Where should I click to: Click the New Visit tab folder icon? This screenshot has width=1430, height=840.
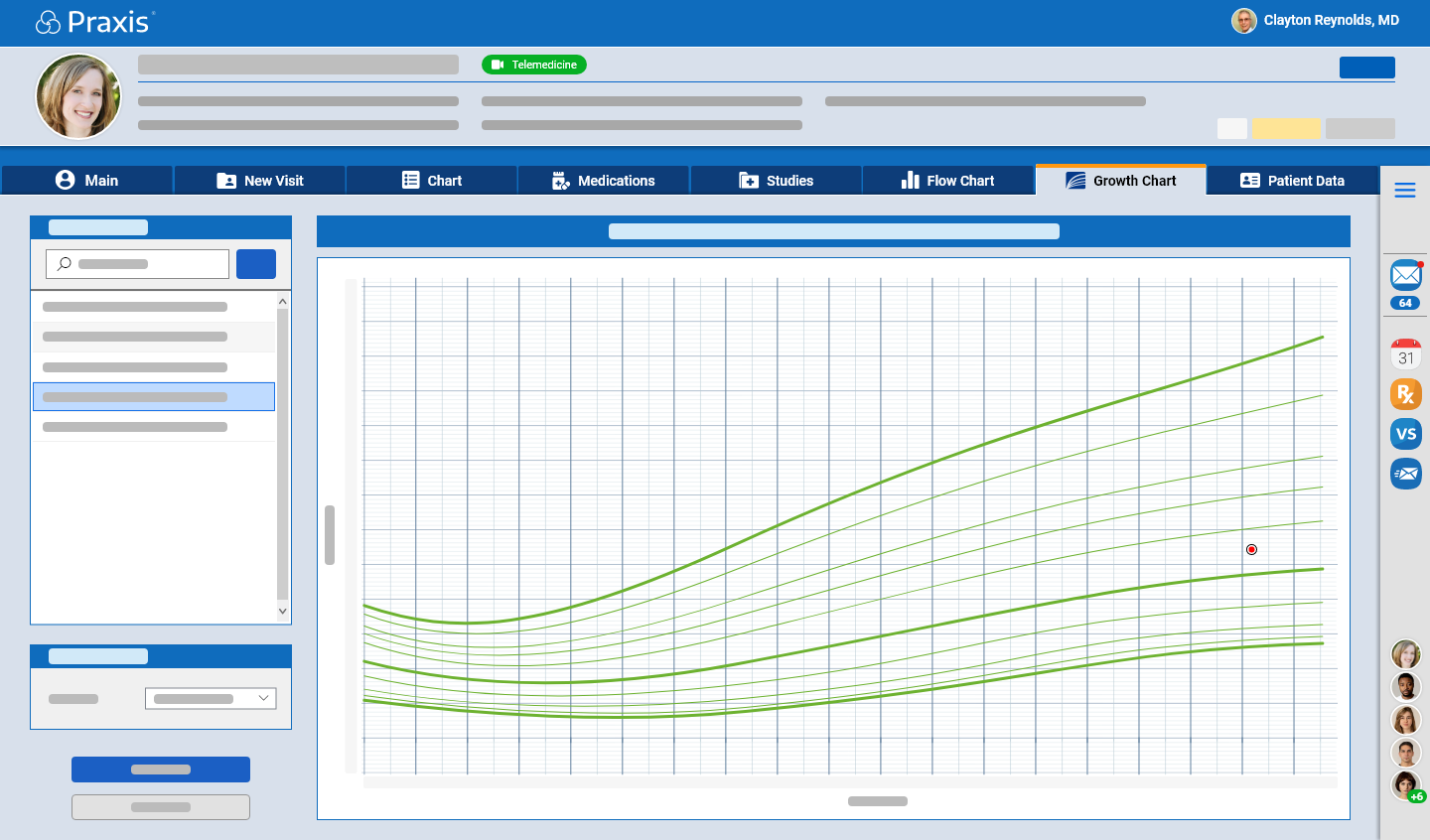click(x=226, y=181)
